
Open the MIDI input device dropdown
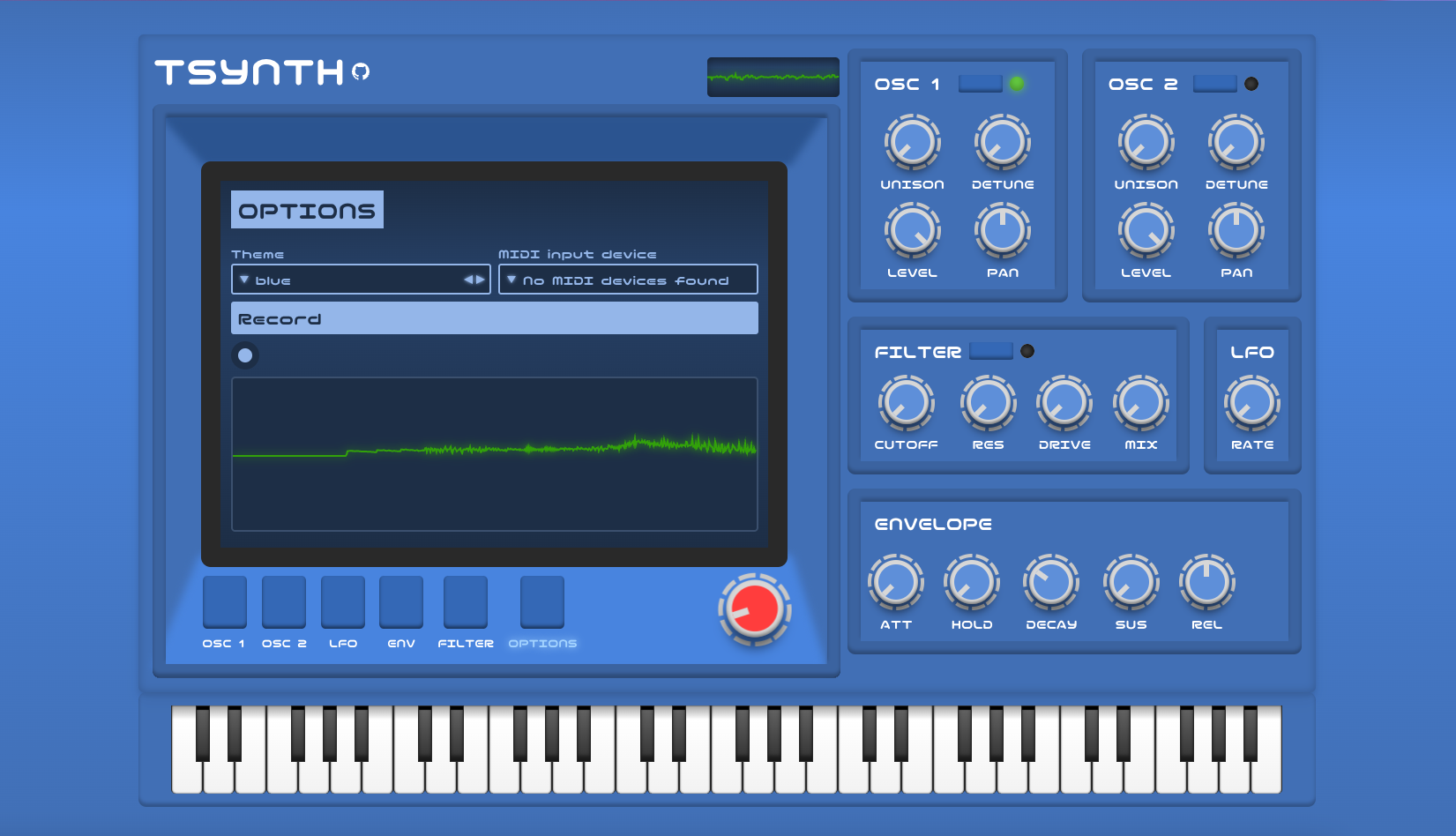[x=628, y=280]
